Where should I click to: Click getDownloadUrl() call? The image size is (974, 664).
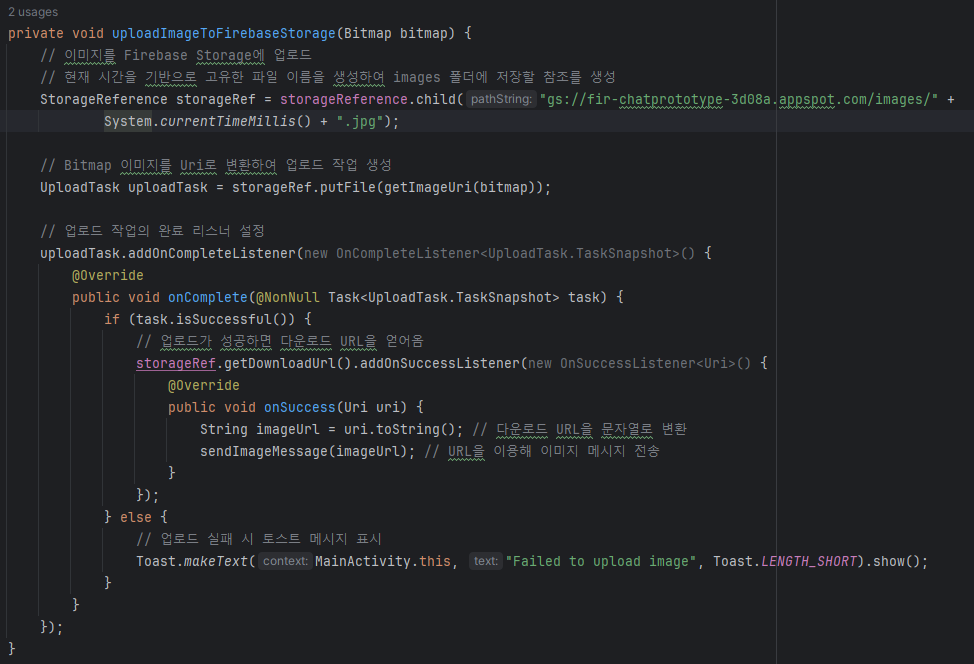[x=288, y=363]
